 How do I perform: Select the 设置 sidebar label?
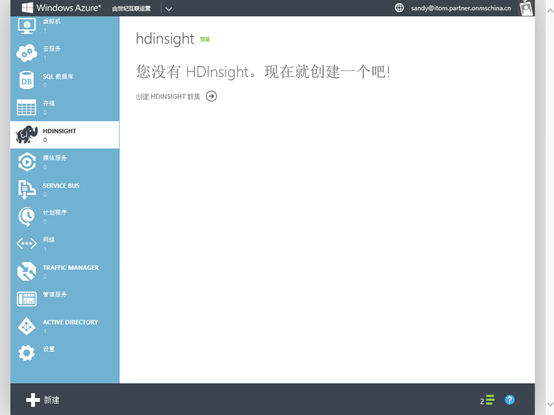(49, 349)
